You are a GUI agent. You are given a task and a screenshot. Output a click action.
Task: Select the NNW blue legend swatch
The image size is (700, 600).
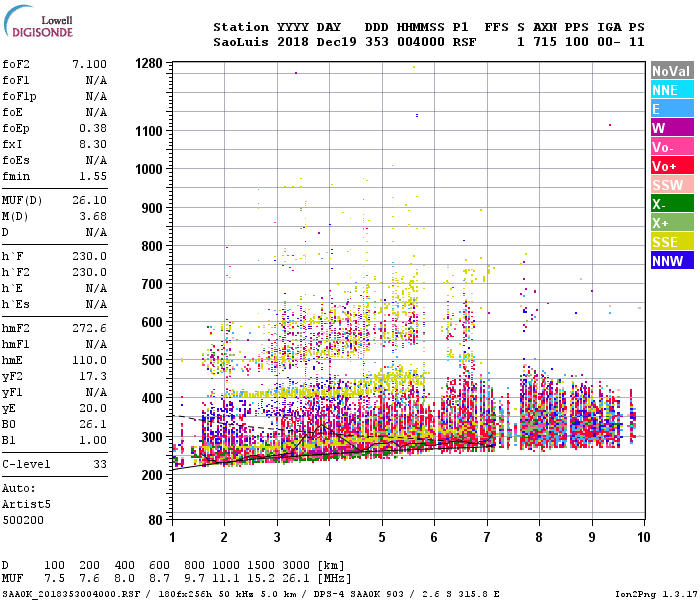click(x=672, y=261)
